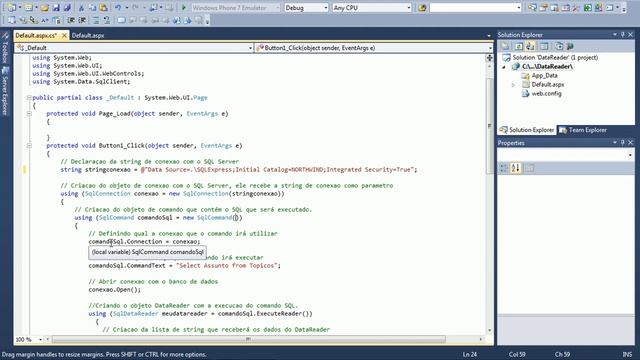Click the window split handle above the scrollbar
The height and width of the screenshot is (360, 640).
coord(489,58)
